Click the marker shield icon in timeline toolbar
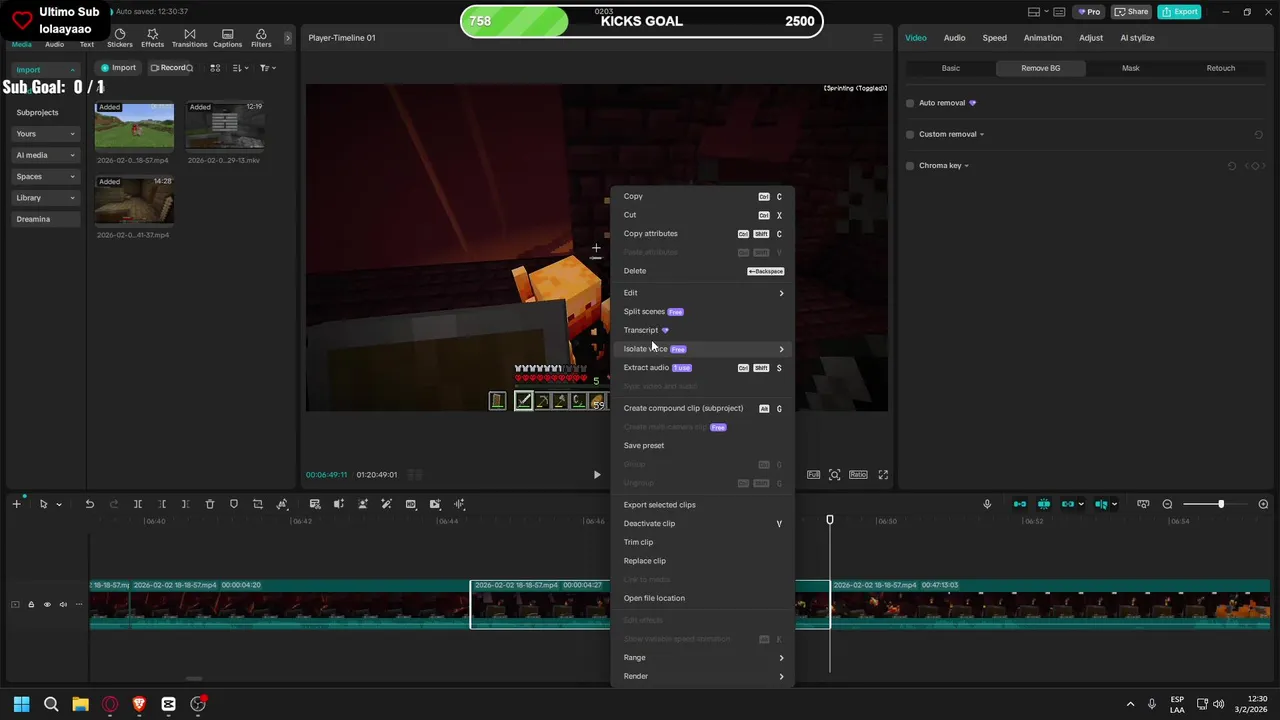This screenshot has width=1280, height=720. [x=234, y=504]
